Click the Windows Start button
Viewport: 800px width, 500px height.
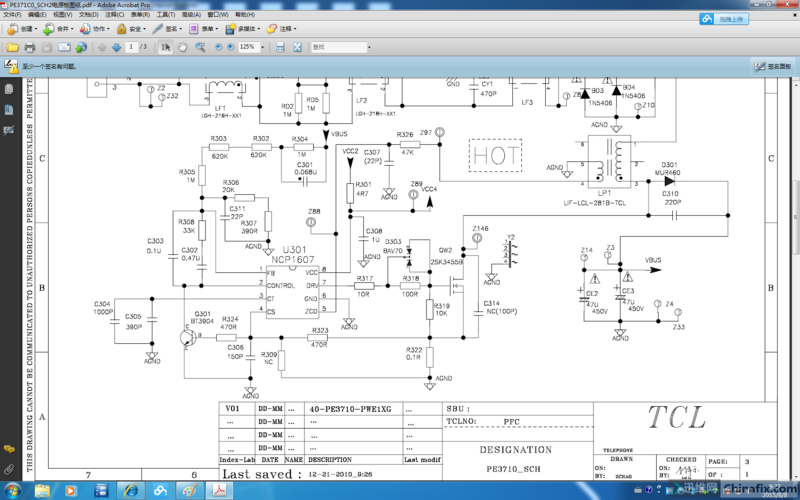(12, 491)
